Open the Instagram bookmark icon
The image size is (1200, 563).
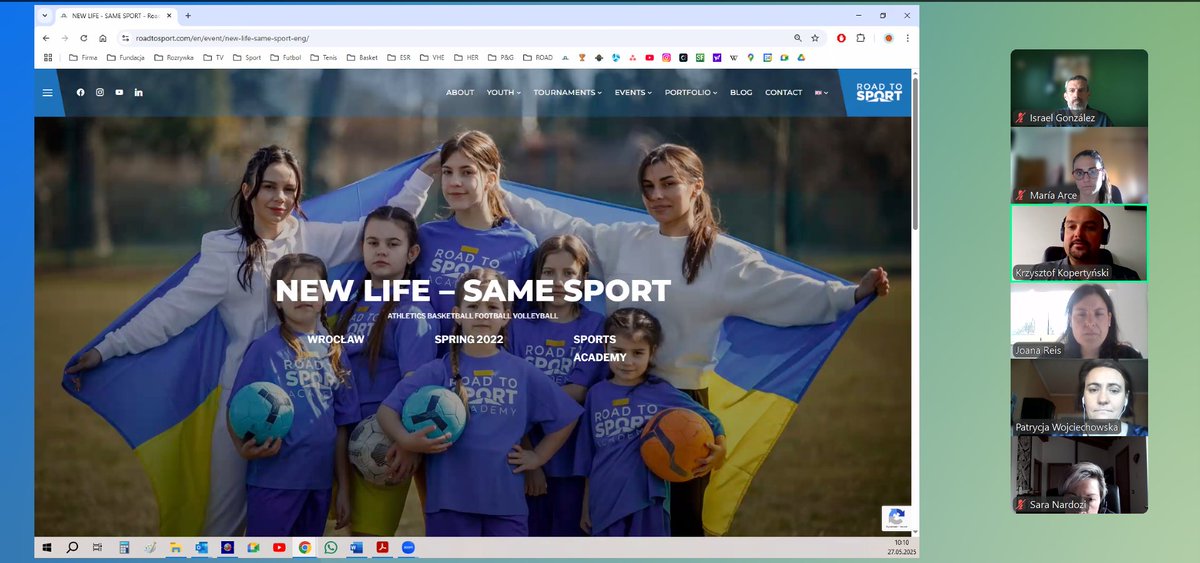(x=666, y=58)
